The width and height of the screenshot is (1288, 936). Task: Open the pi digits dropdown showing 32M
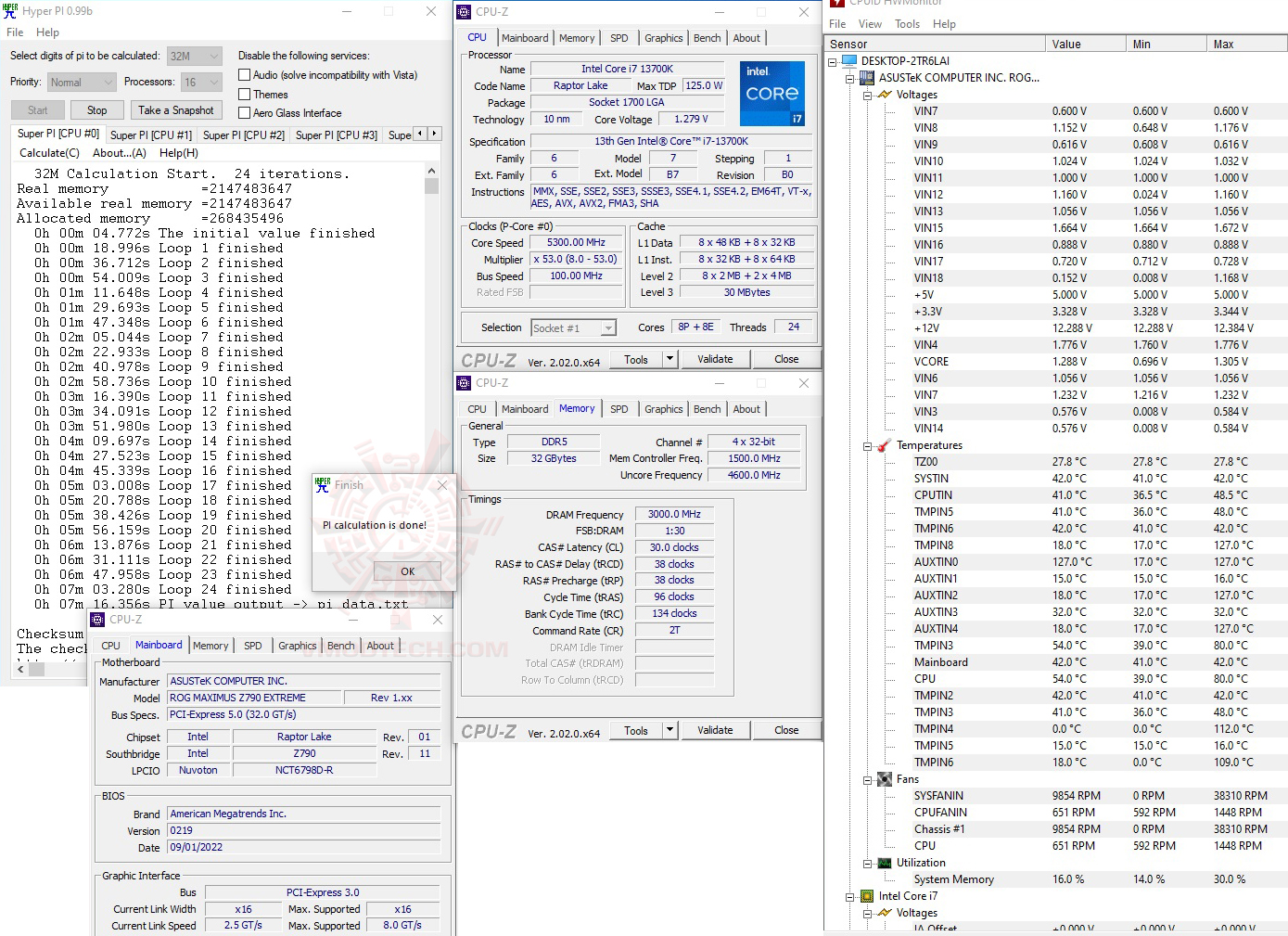(195, 56)
